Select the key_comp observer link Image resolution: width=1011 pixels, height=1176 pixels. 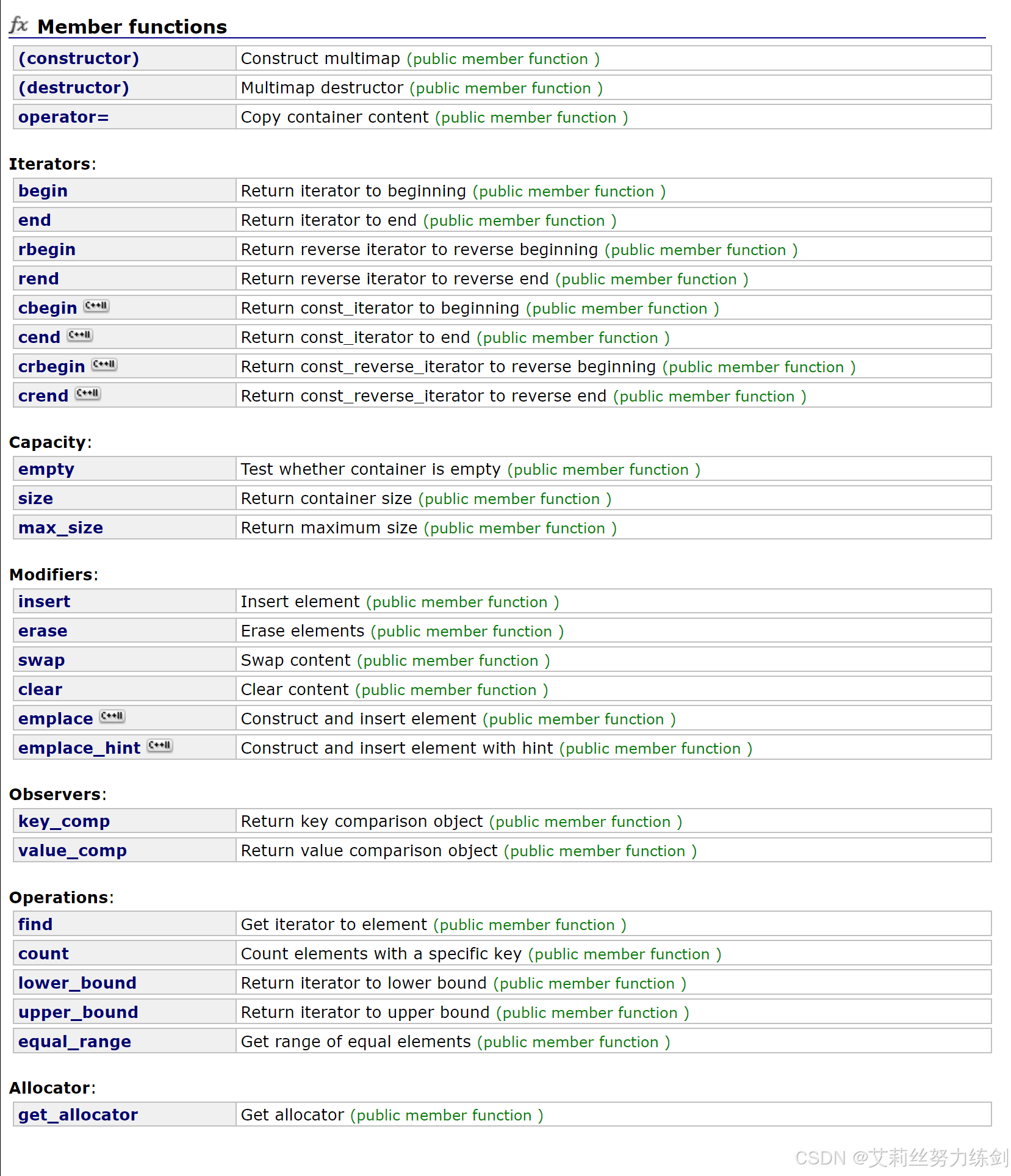tap(64, 821)
